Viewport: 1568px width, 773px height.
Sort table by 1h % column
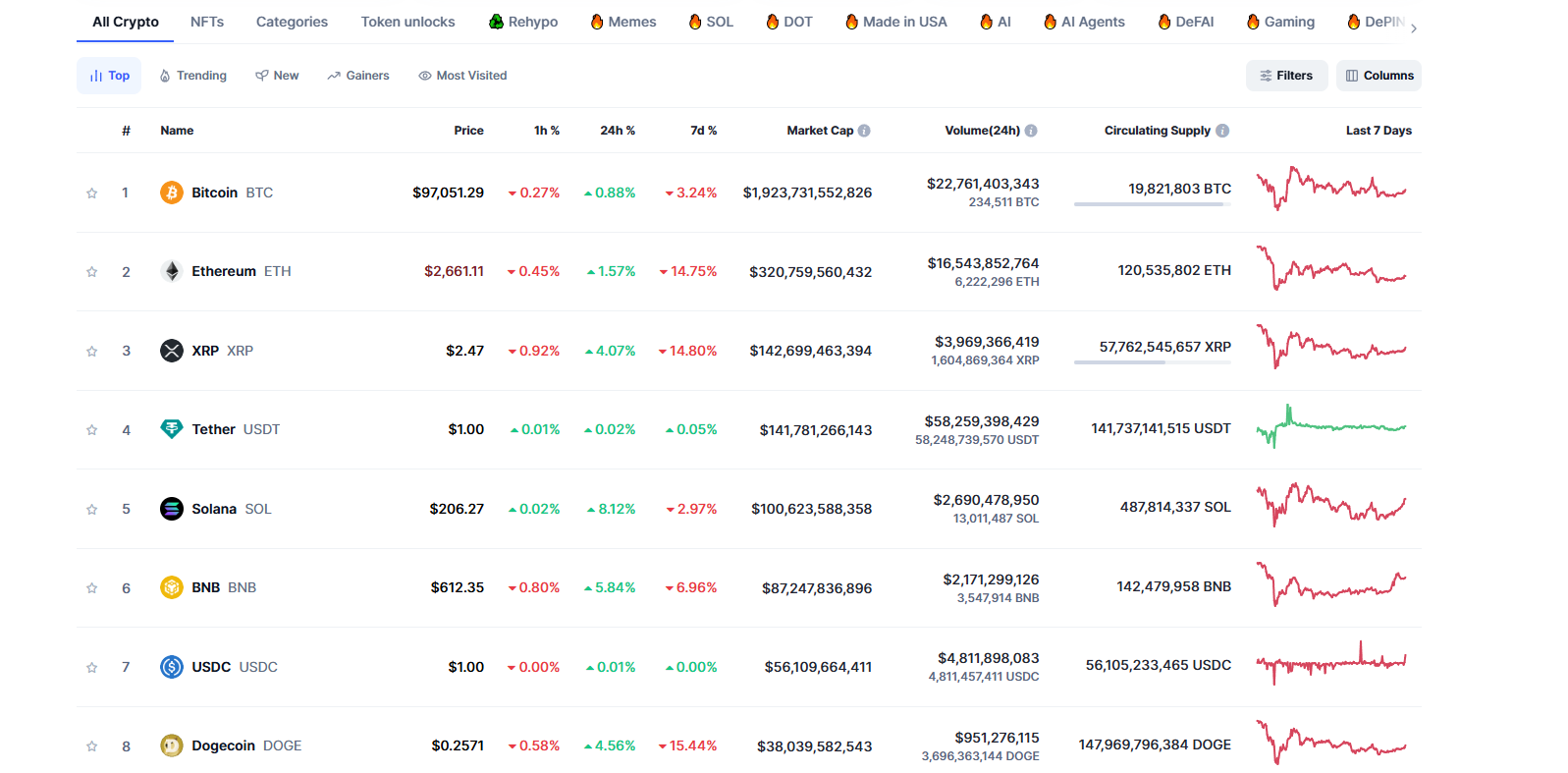547,131
